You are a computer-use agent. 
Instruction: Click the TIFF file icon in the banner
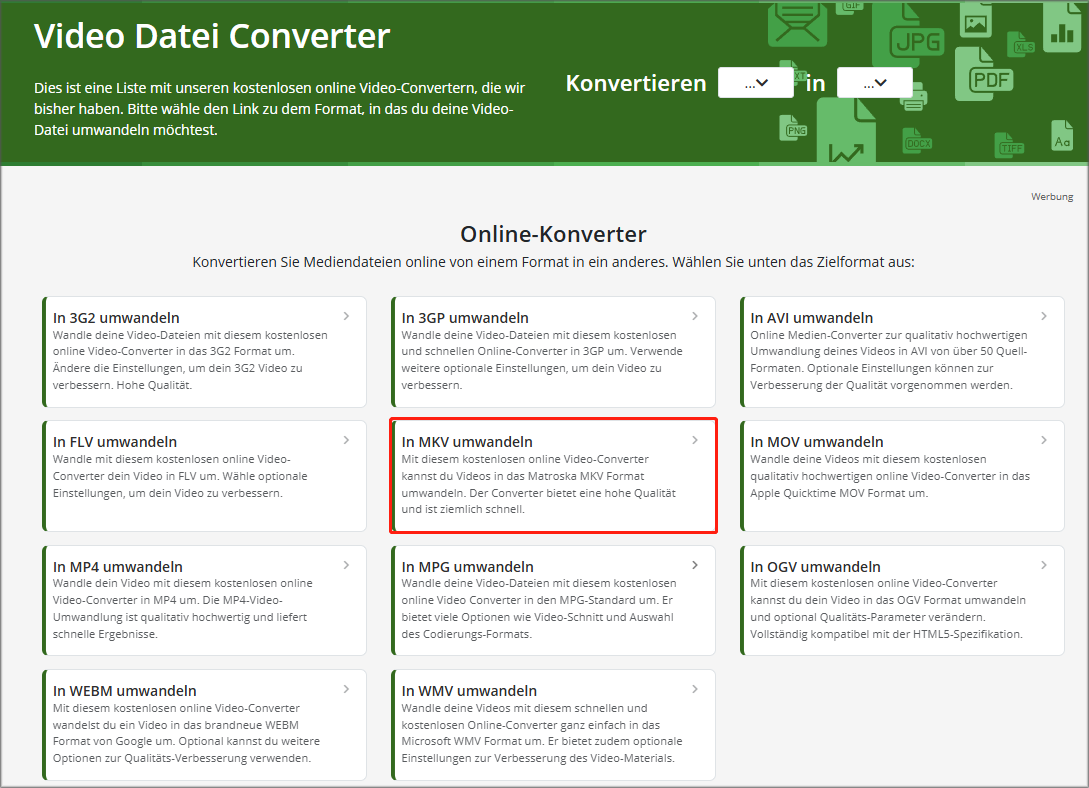pyautogui.click(x=1012, y=146)
